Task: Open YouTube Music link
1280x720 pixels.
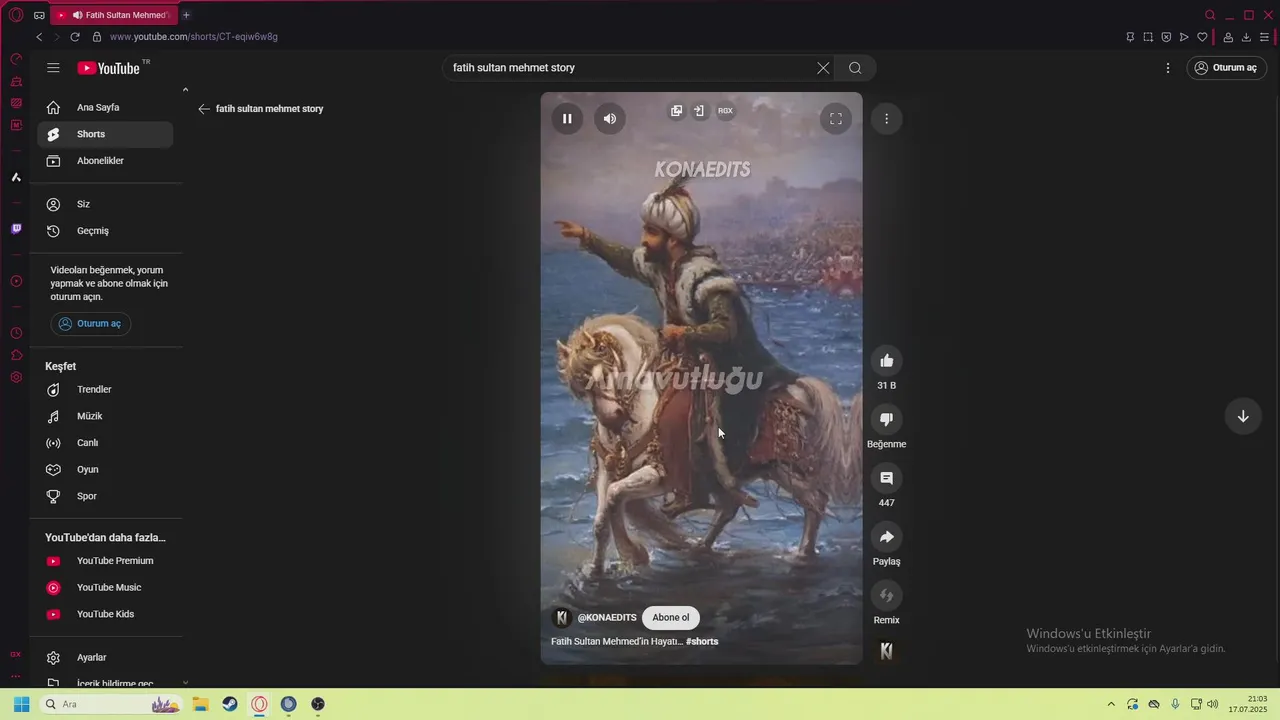Action: pyautogui.click(x=105, y=588)
